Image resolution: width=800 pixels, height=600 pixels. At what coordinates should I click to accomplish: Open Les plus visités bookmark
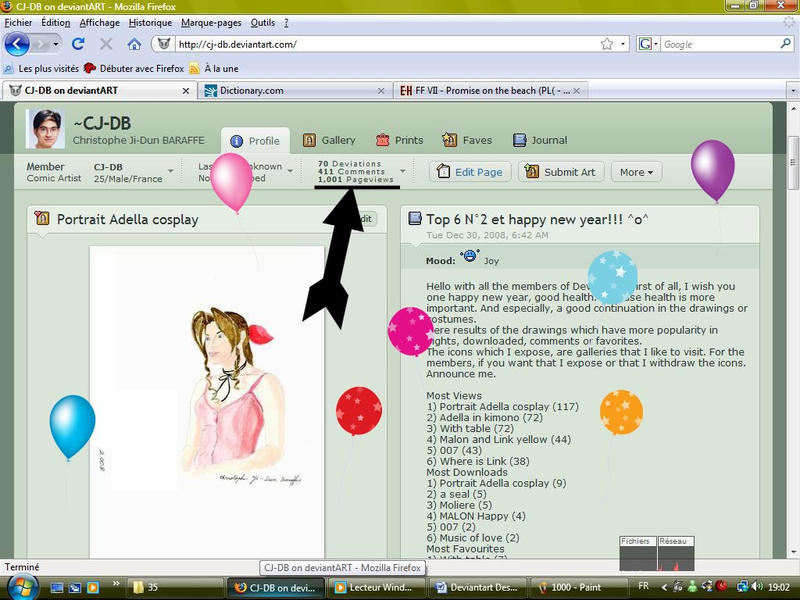41,68
